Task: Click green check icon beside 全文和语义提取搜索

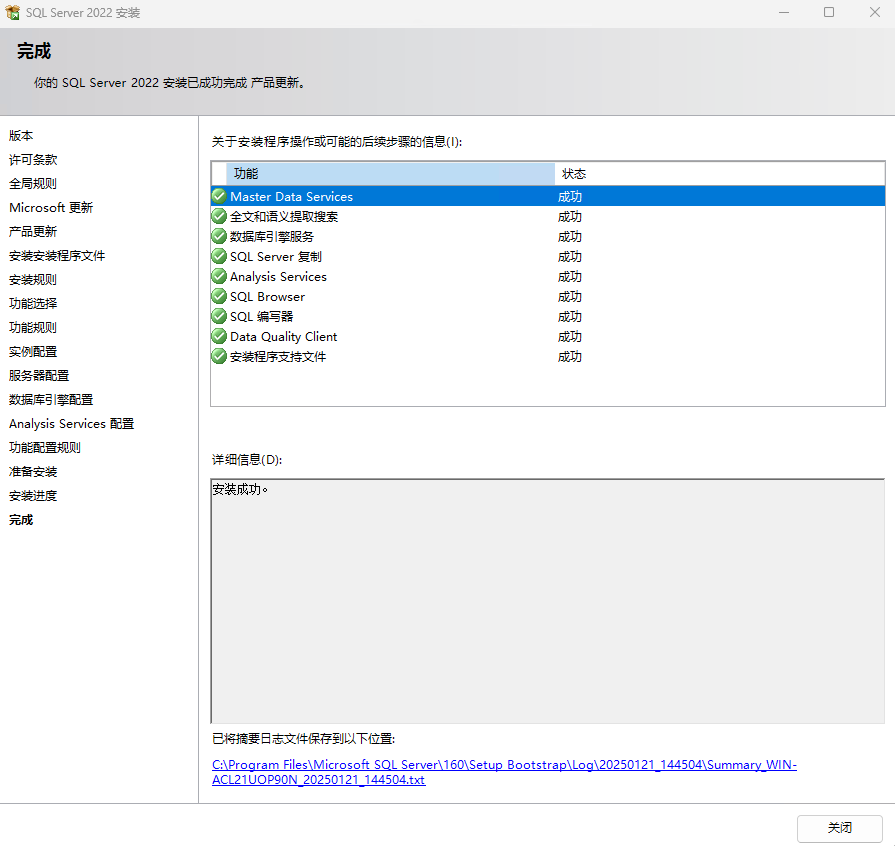Action: coord(219,216)
